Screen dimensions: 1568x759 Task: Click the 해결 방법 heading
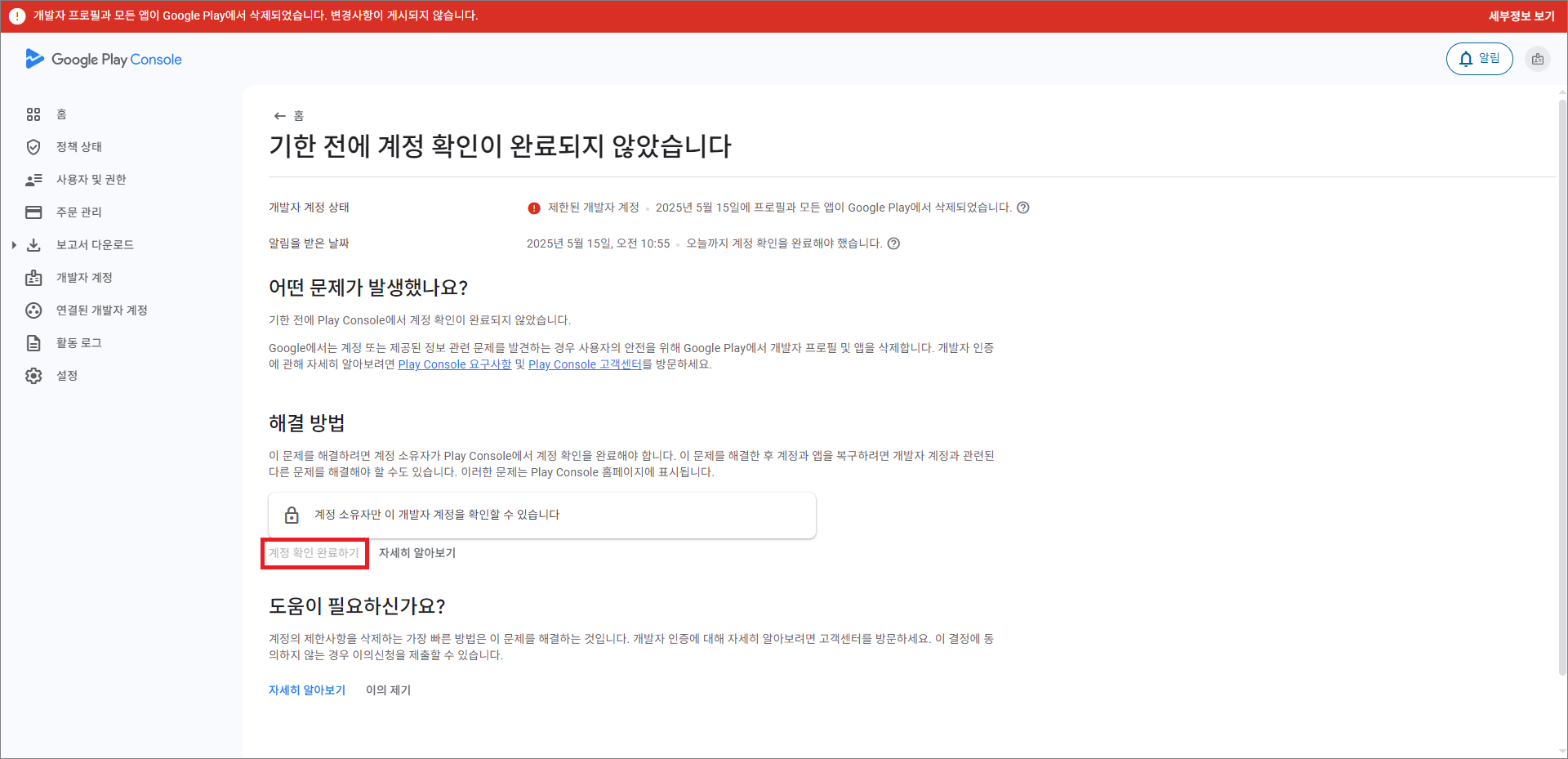point(307,423)
